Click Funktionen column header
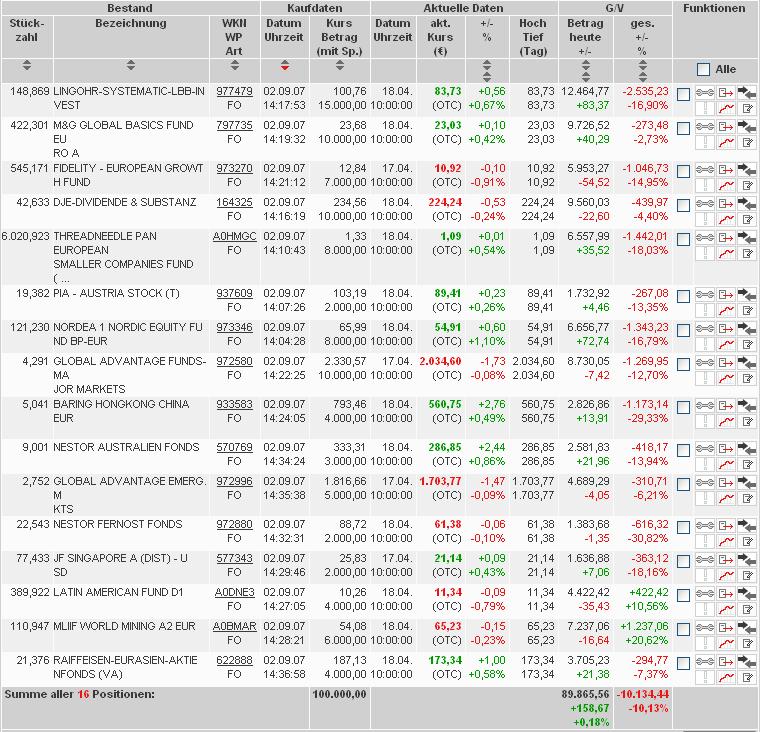760x732 pixels. pos(714,8)
